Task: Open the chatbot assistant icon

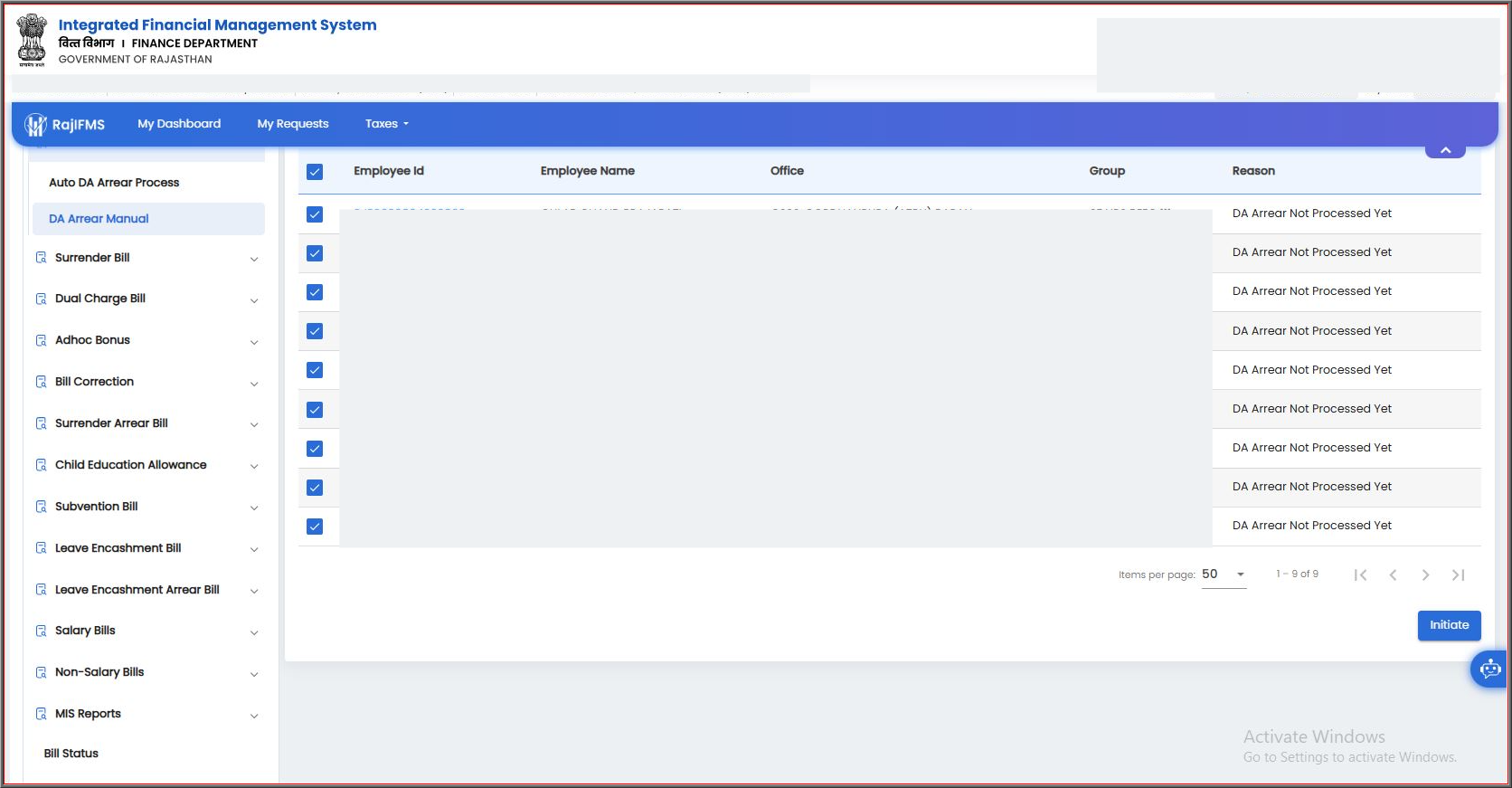Action: coord(1490,669)
